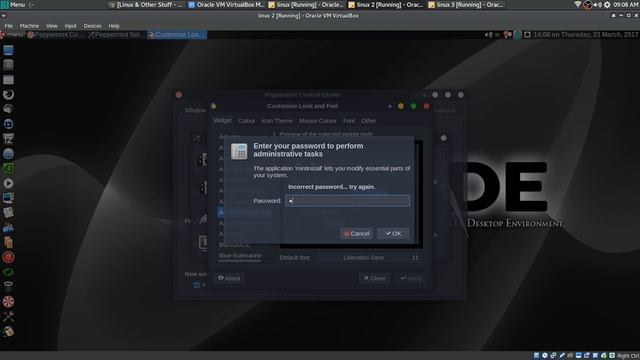Select Blue-Submarine in the widget theme list
The width and height of the screenshot is (640, 360).
[240, 256]
